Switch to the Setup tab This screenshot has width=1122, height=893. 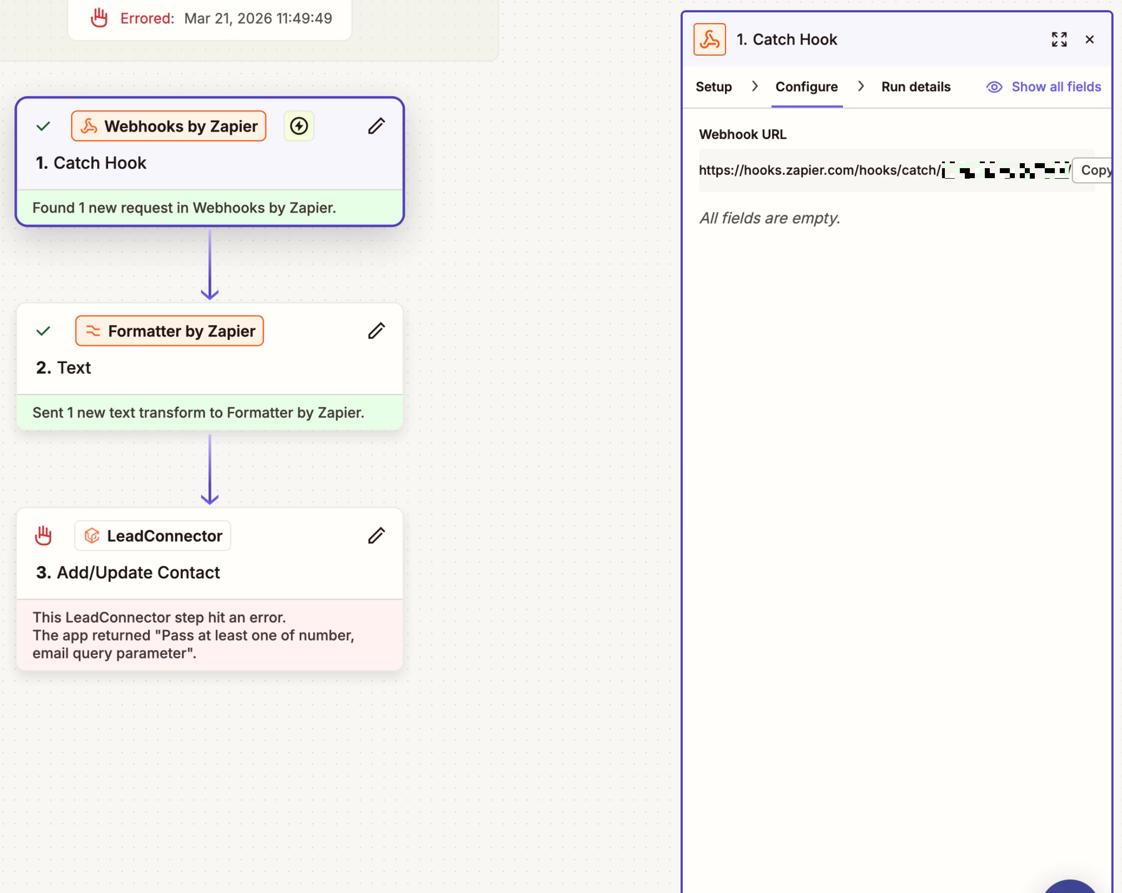pyautogui.click(x=714, y=87)
